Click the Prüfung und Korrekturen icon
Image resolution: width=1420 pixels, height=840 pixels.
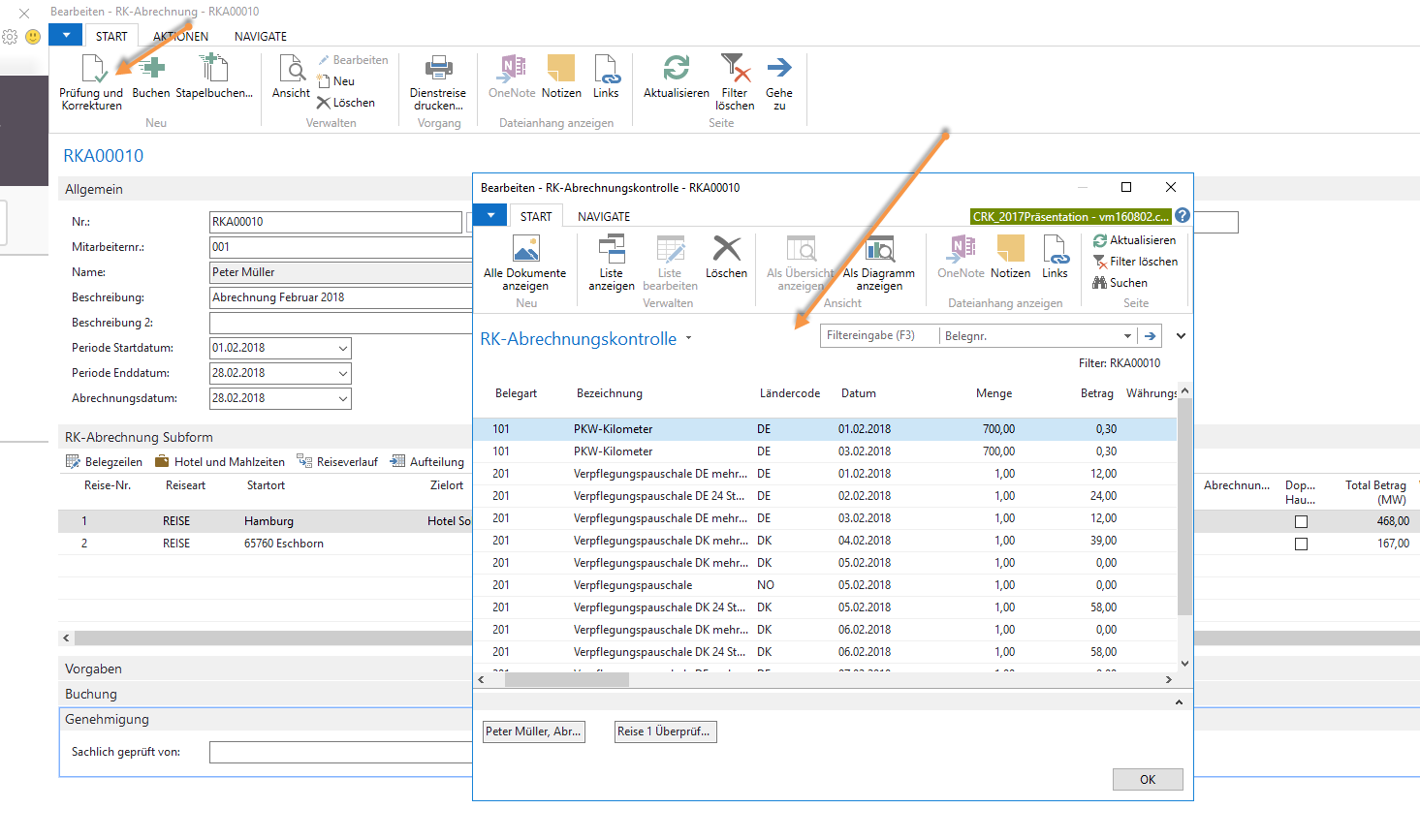pos(93,70)
